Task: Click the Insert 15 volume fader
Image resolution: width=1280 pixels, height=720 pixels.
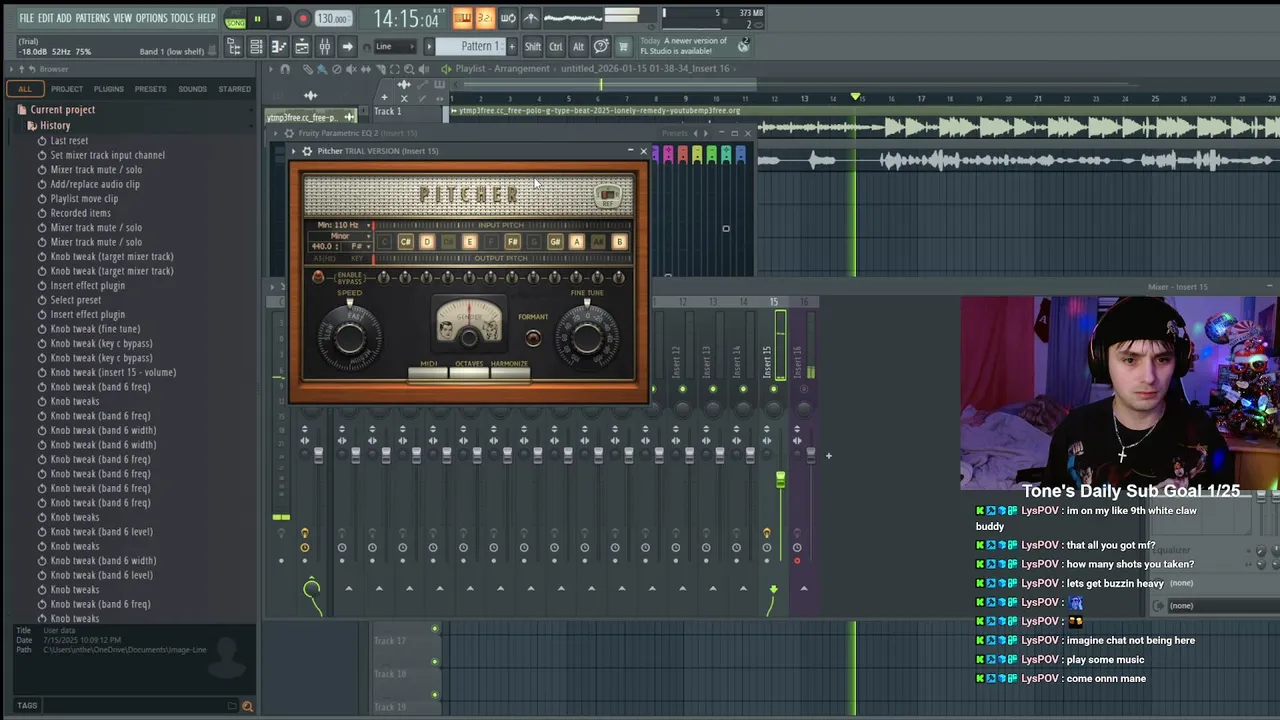Action: click(x=780, y=481)
